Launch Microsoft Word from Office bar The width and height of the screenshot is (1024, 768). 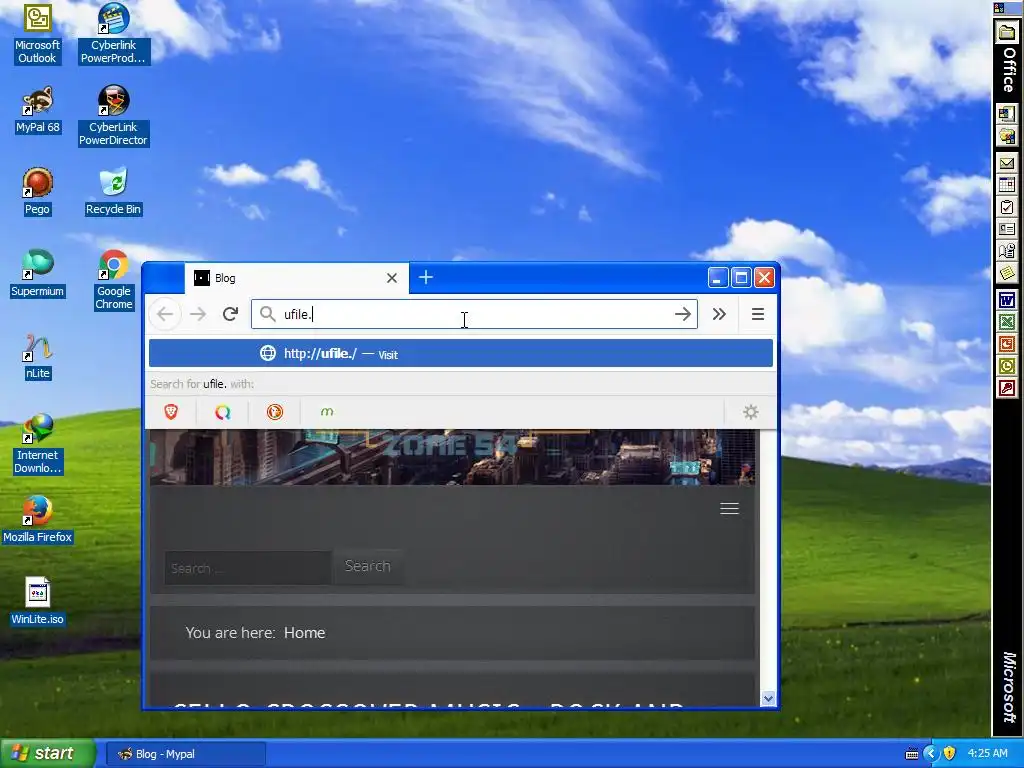(x=1007, y=300)
